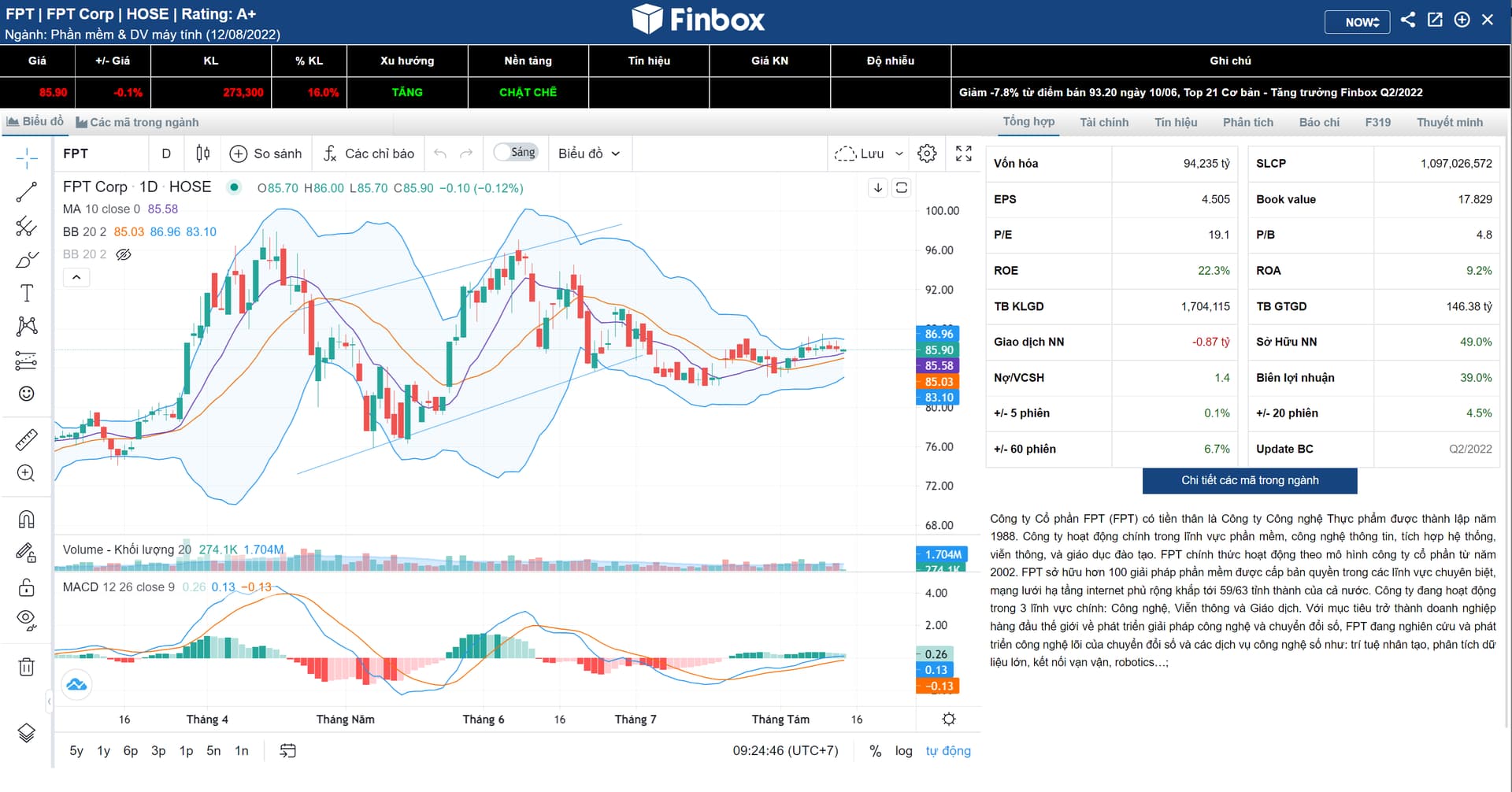Change the D timeframe interval
This screenshot has width=1512, height=792.
pyautogui.click(x=166, y=154)
